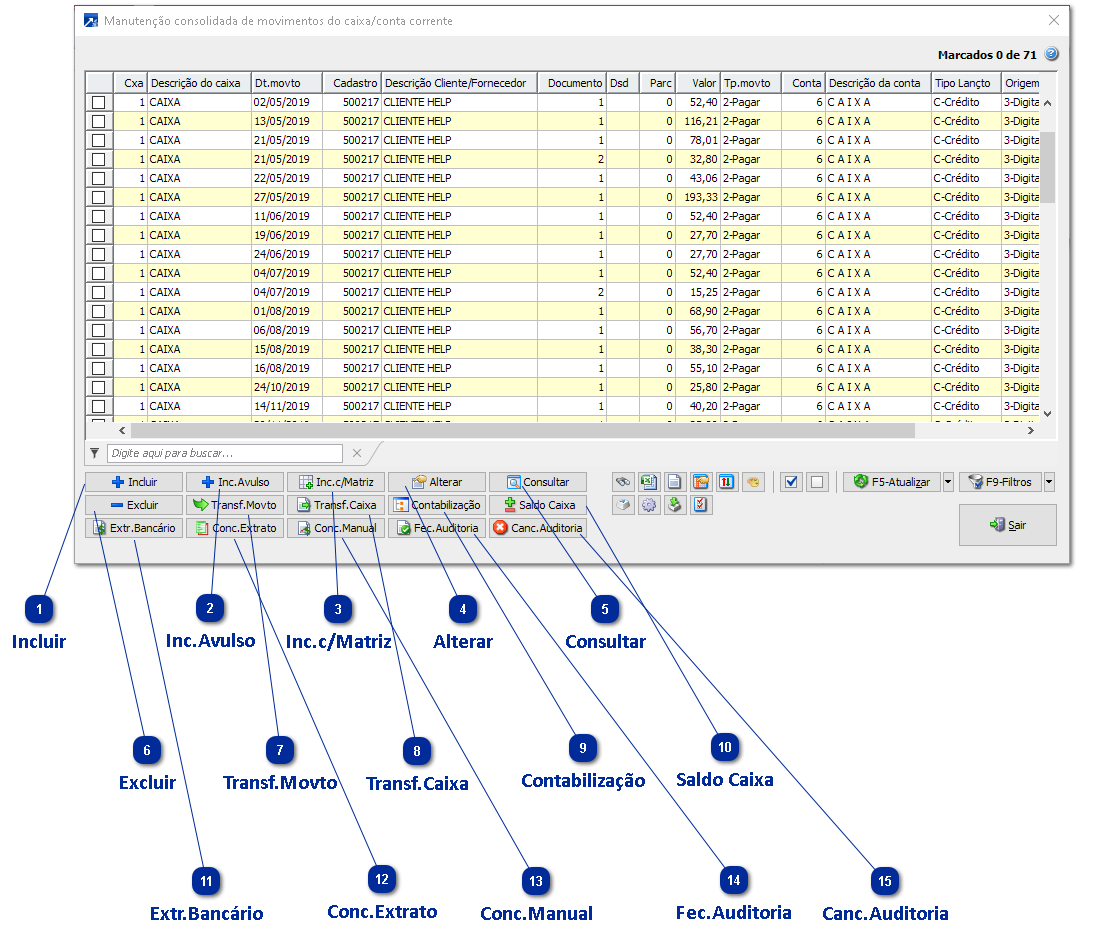Open the dropdown arrow next to F5-Atualizar

(x=948, y=482)
